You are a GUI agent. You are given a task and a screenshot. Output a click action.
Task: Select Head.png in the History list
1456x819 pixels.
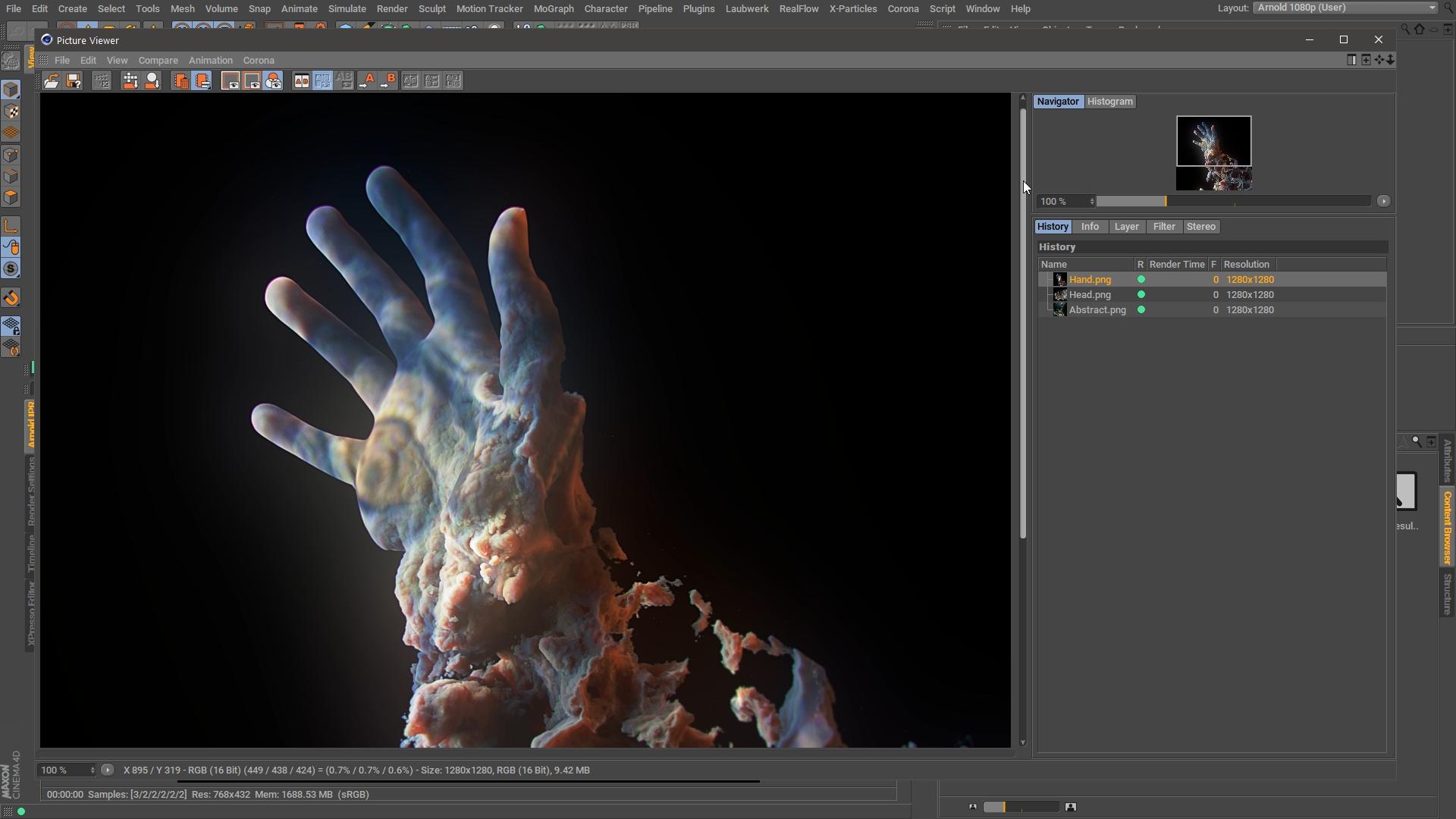[1090, 295]
